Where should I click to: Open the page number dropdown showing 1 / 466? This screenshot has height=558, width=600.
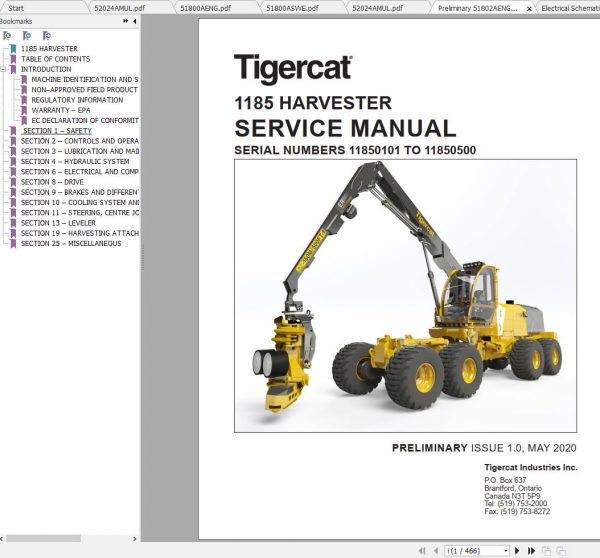tap(506, 551)
